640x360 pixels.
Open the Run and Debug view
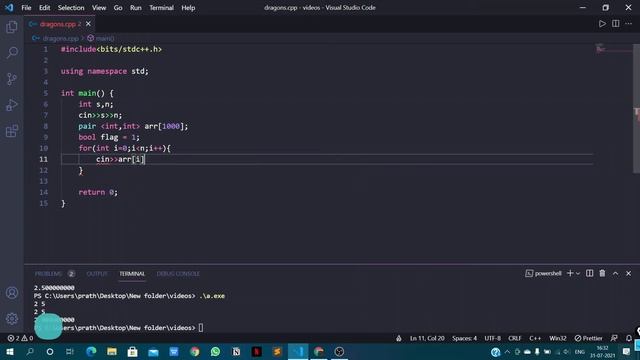12,105
